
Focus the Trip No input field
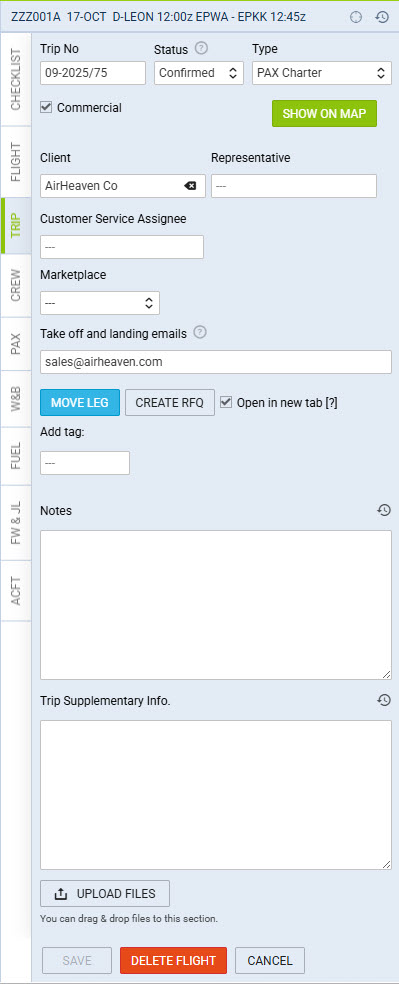coord(93,73)
